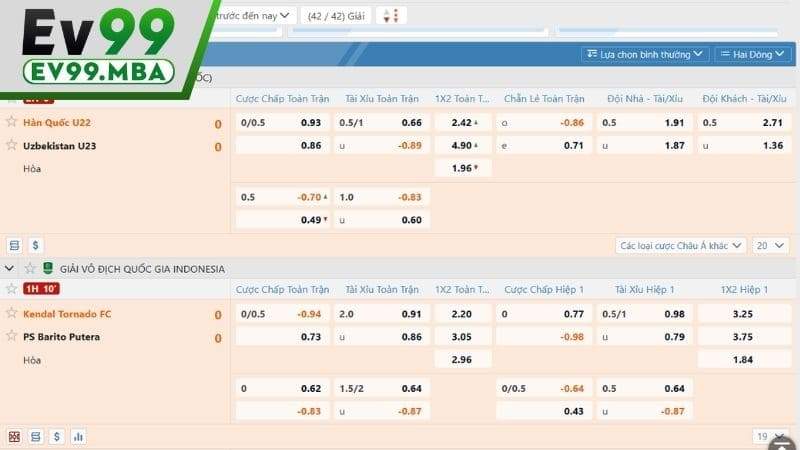Screen dimensions: 800x450
Task: Bet on PS Barito Putera at 3.05
Action: [x=462, y=337]
